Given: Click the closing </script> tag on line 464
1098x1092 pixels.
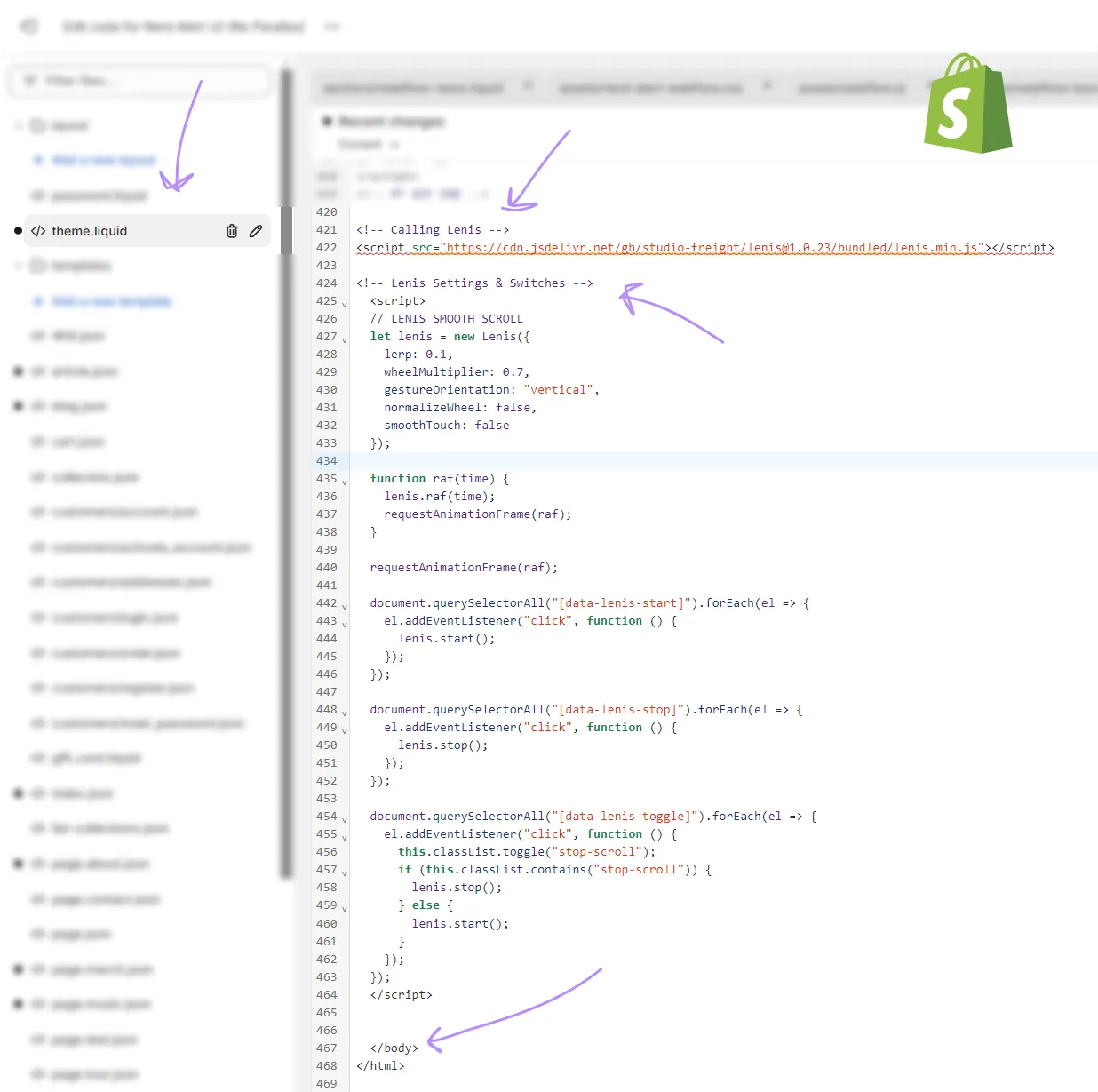Looking at the screenshot, I should pyautogui.click(x=402, y=995).
